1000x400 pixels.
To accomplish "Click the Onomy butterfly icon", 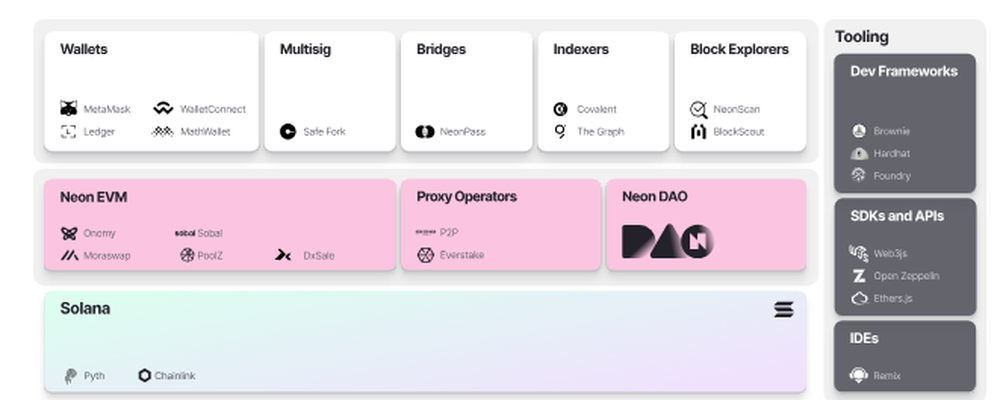I will pos(69,233).
